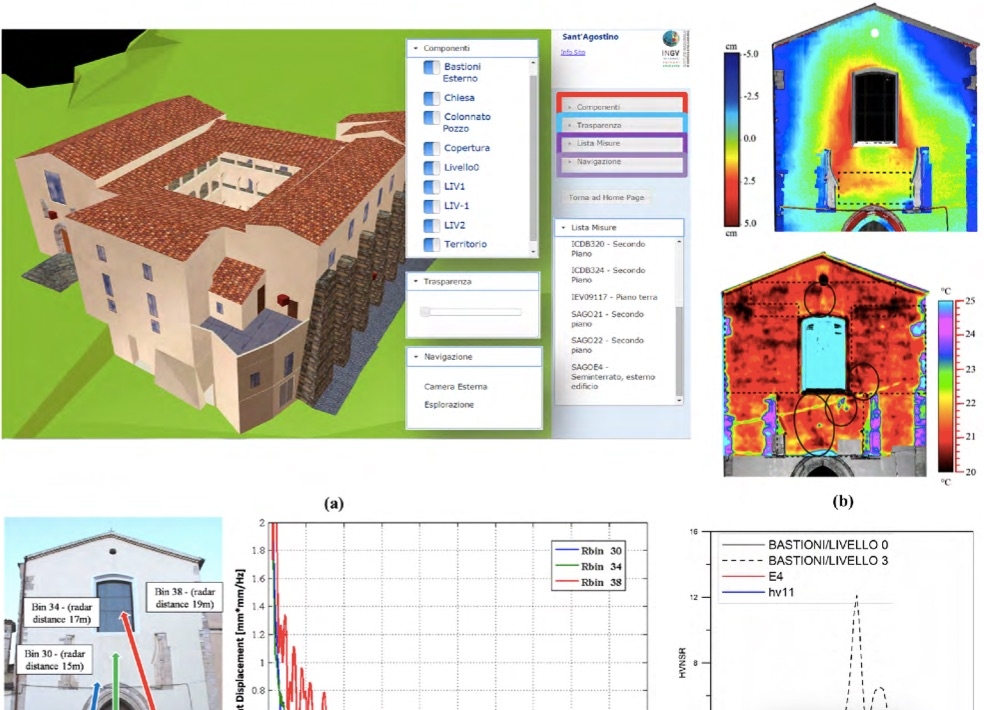Toggle the Livello0 component checkbox
Screen dimensions: 984x710
tap(431, 168)
